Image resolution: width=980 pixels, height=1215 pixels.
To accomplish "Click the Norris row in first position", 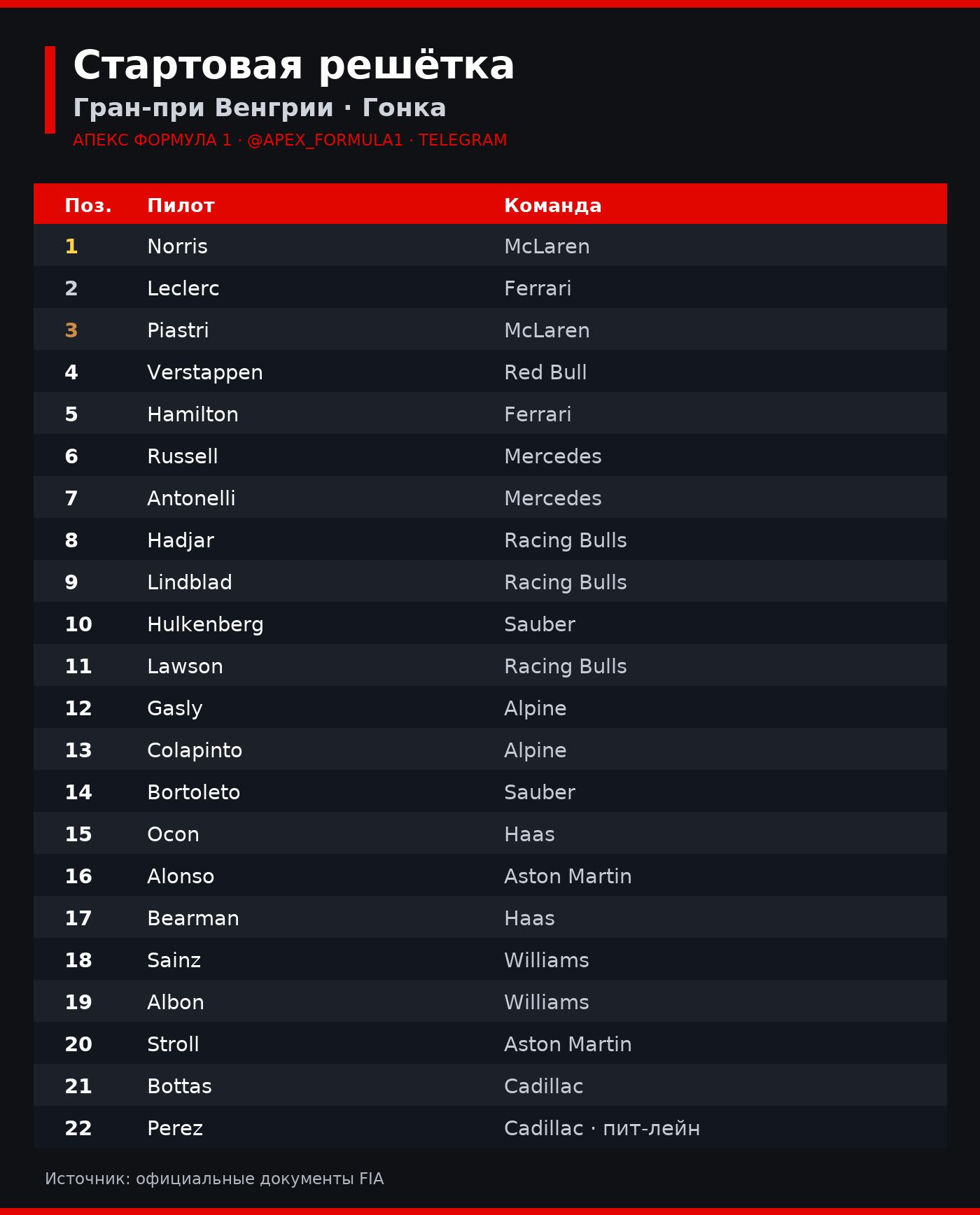I will (x=490, y=245).
